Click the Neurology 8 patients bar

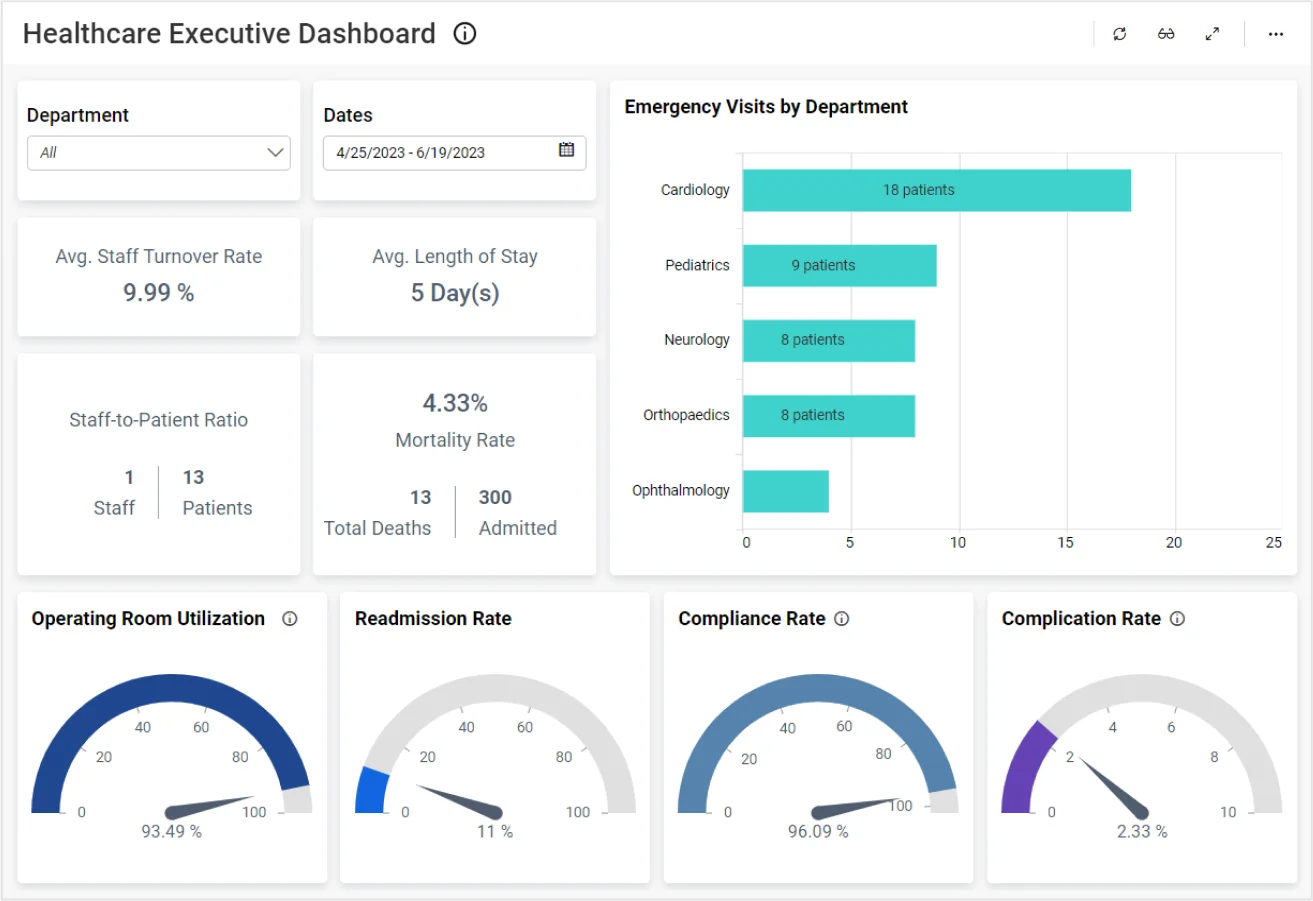(x=828, y=340)
